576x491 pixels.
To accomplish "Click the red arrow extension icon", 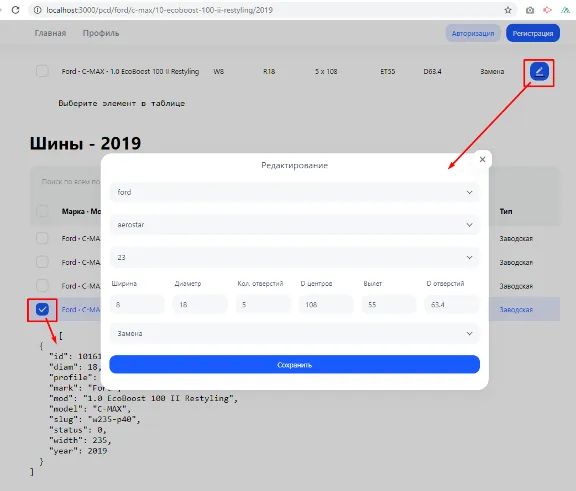I will coord(547,10).
